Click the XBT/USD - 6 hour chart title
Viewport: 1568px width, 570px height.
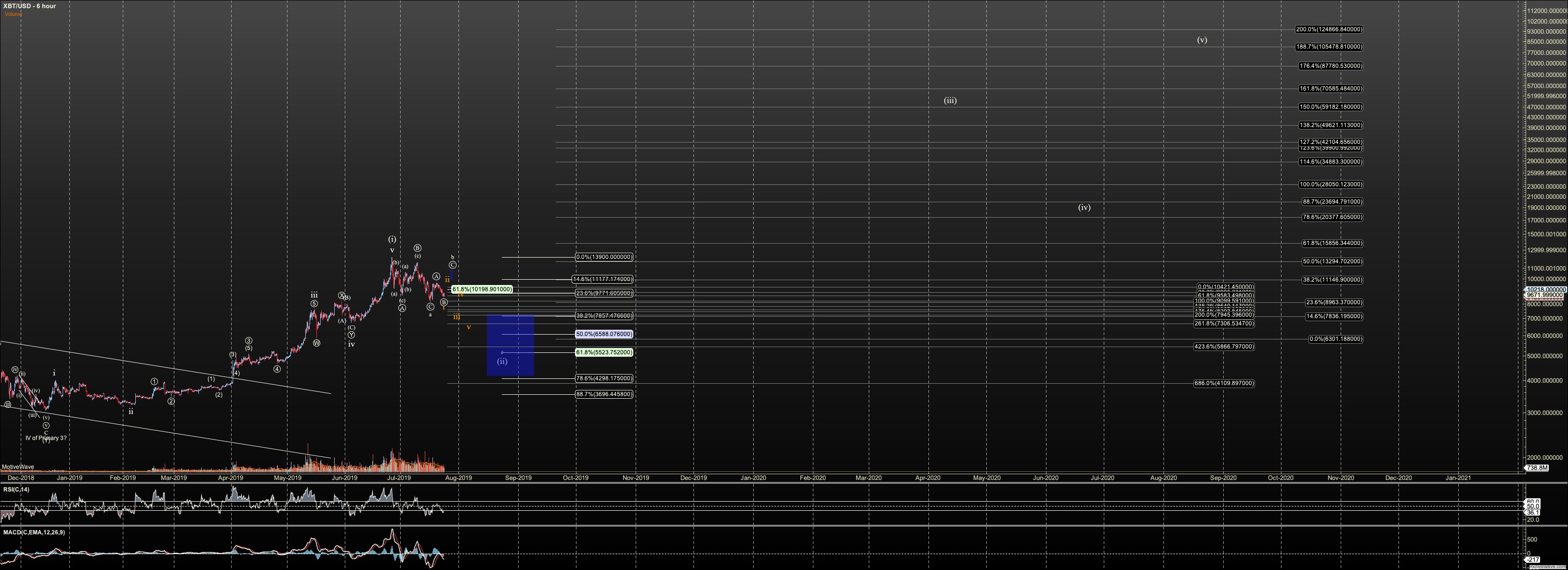(x=29, y=6)
